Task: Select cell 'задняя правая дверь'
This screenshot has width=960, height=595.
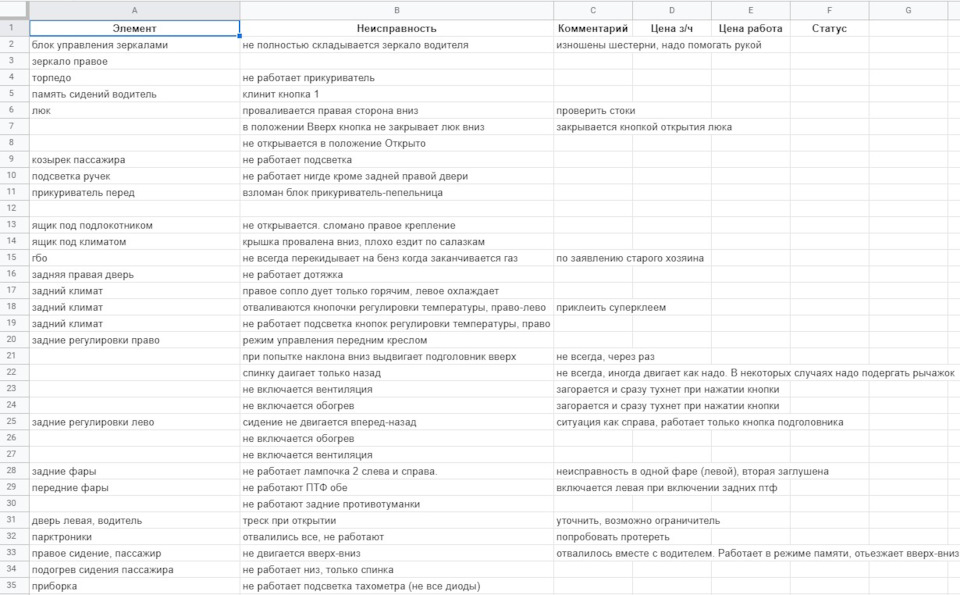Action: (135, 275)
